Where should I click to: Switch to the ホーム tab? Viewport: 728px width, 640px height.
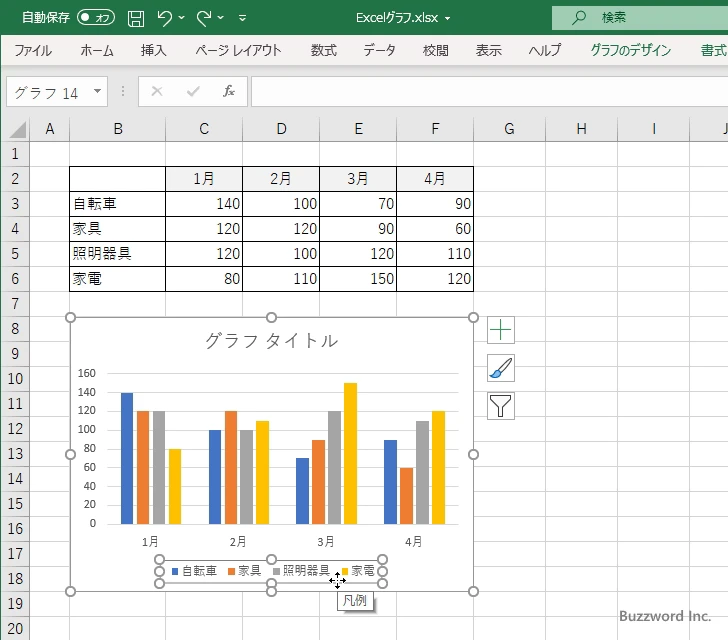[x=97, y=50]
